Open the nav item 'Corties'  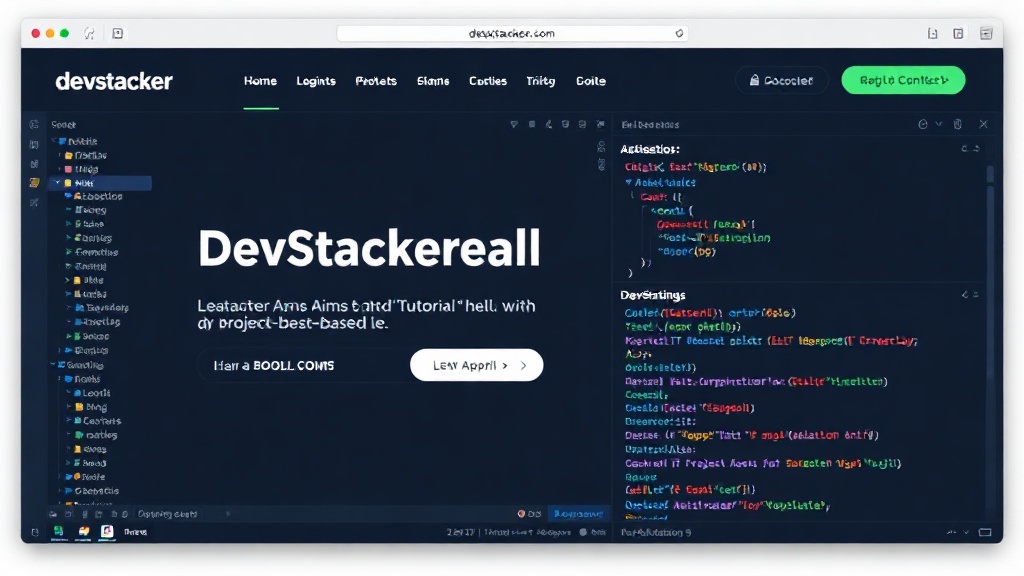(488, 81)
